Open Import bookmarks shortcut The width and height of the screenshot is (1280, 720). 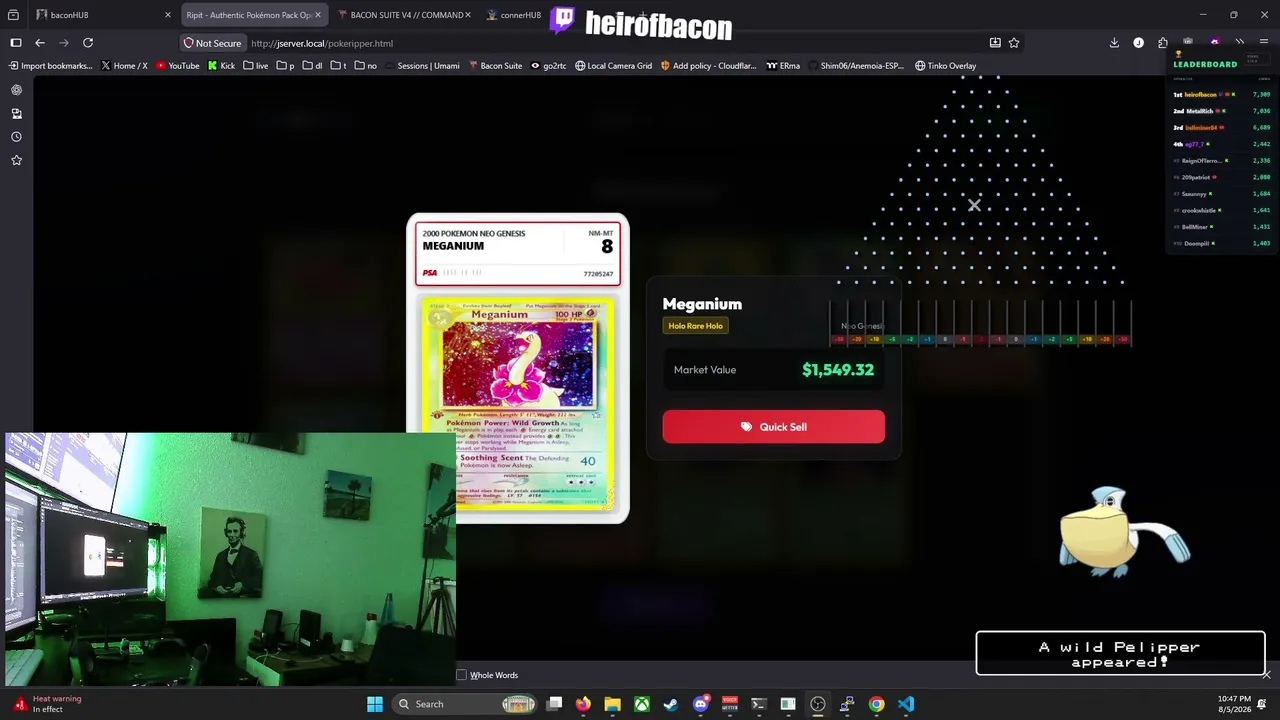[50, 66]
